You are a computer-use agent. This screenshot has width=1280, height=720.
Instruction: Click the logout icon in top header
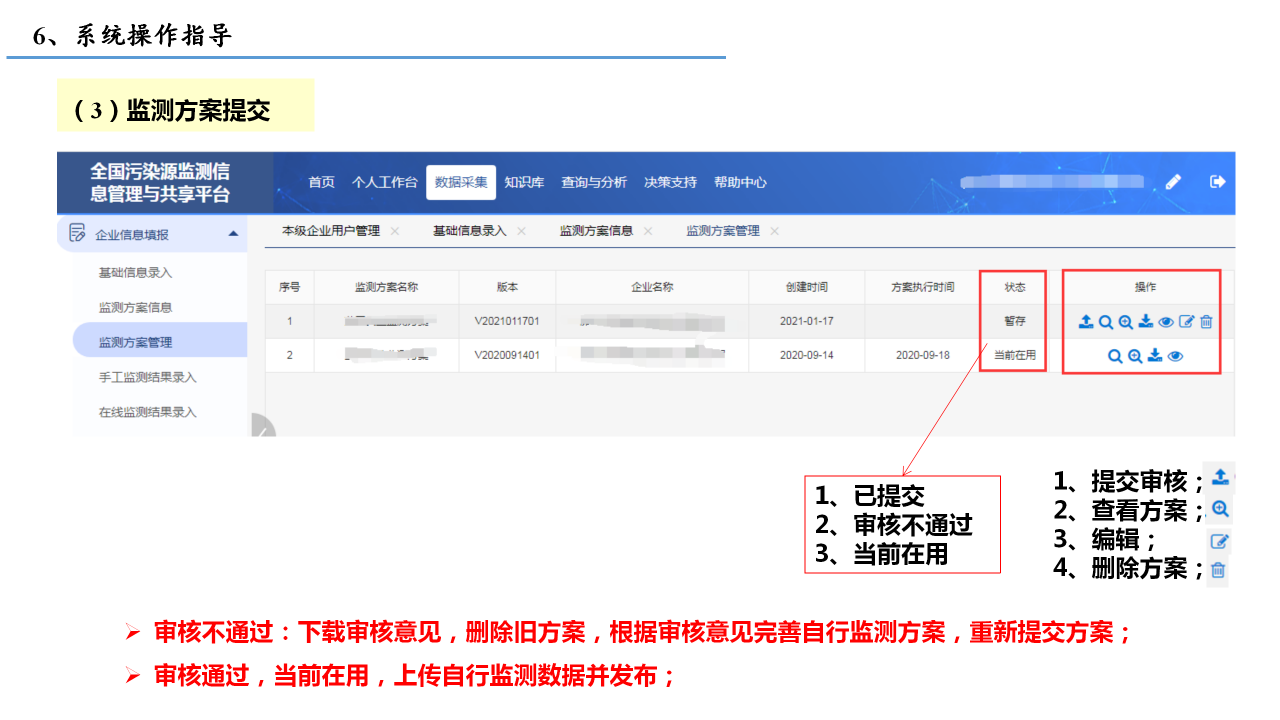pyautogui.click(x=1217, y=182)
